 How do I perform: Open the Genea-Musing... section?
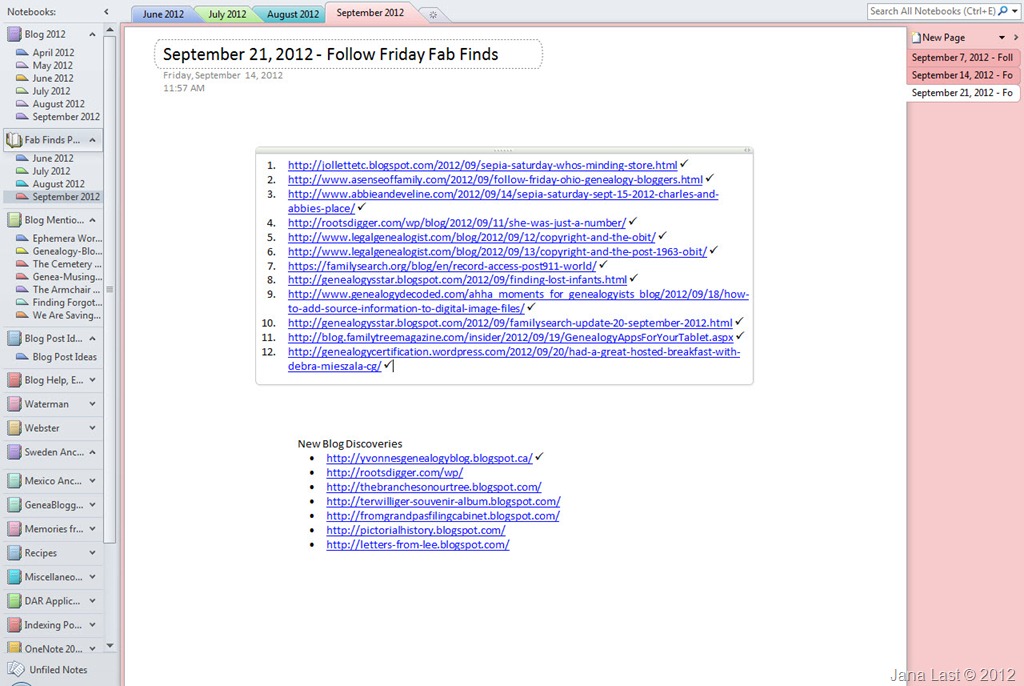click(67, 277)
